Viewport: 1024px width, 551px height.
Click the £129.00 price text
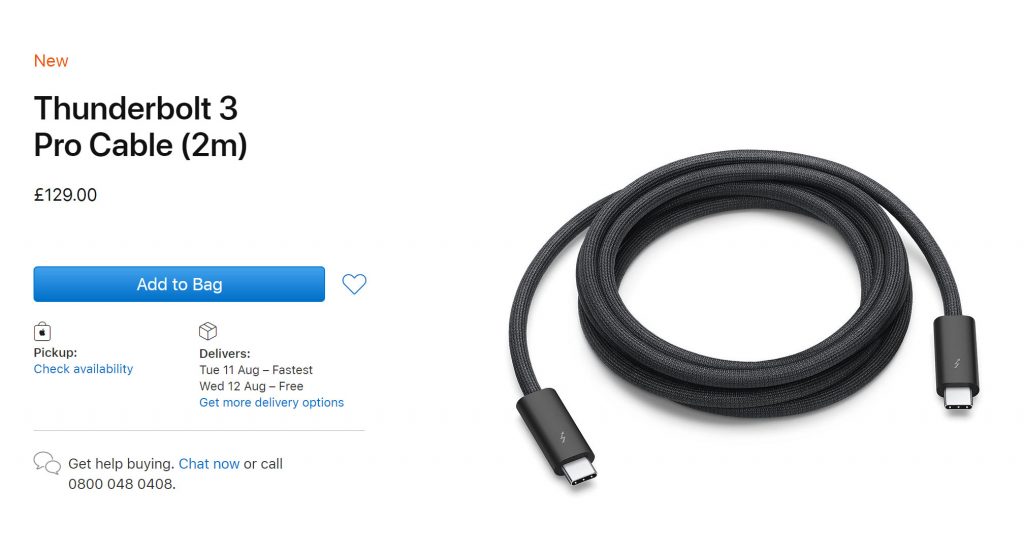(x=65, y=195)
